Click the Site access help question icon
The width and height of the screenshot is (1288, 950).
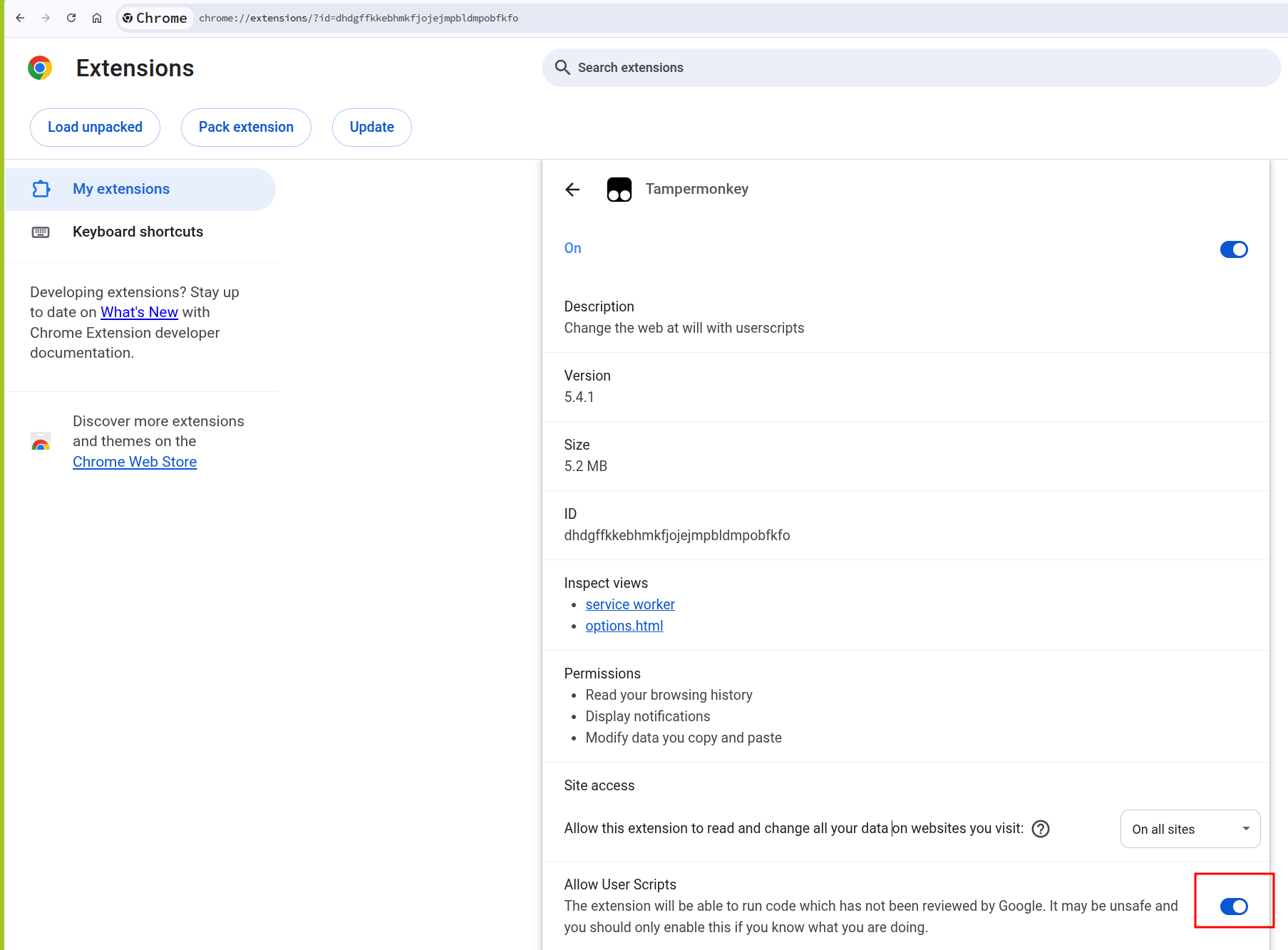coord(1041,829)
